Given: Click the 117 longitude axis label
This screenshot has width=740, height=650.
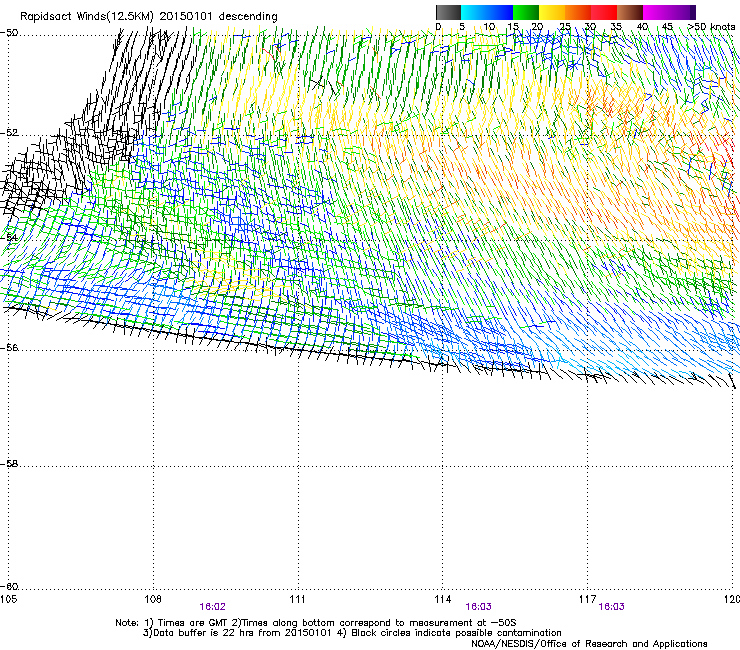Looking at the screenshot, I should 587,599.
